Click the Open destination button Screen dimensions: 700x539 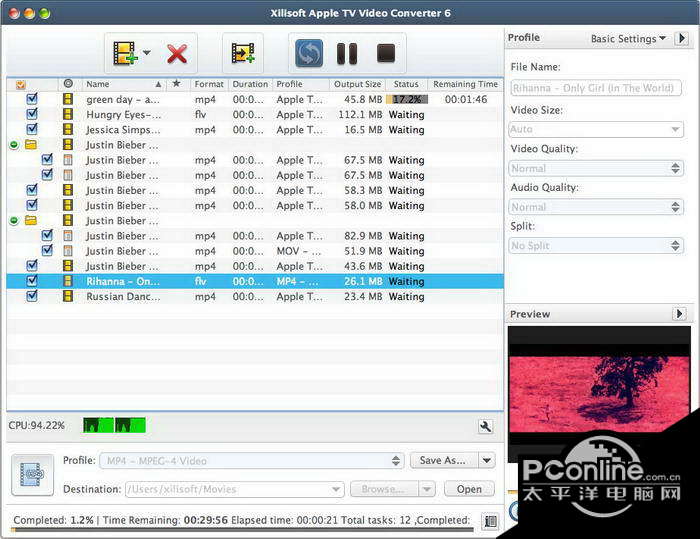469,489
